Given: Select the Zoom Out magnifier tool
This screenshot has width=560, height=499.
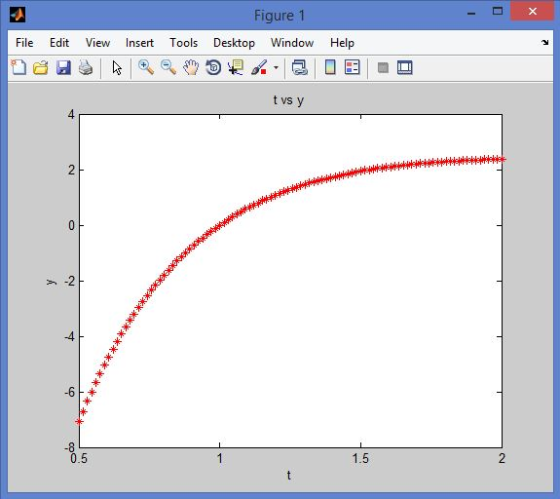Looking at the screenshot, I should click(x=168, y=67).
